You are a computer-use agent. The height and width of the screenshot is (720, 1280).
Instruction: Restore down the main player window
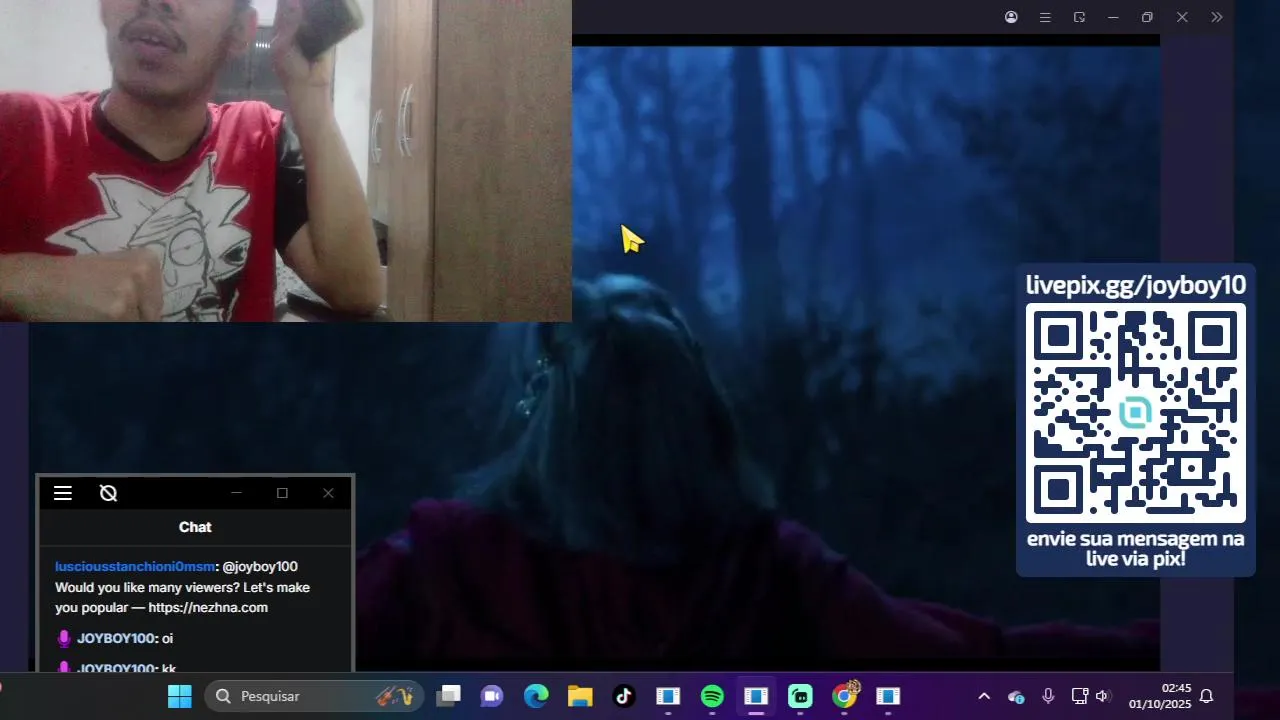pos(1147,17)
